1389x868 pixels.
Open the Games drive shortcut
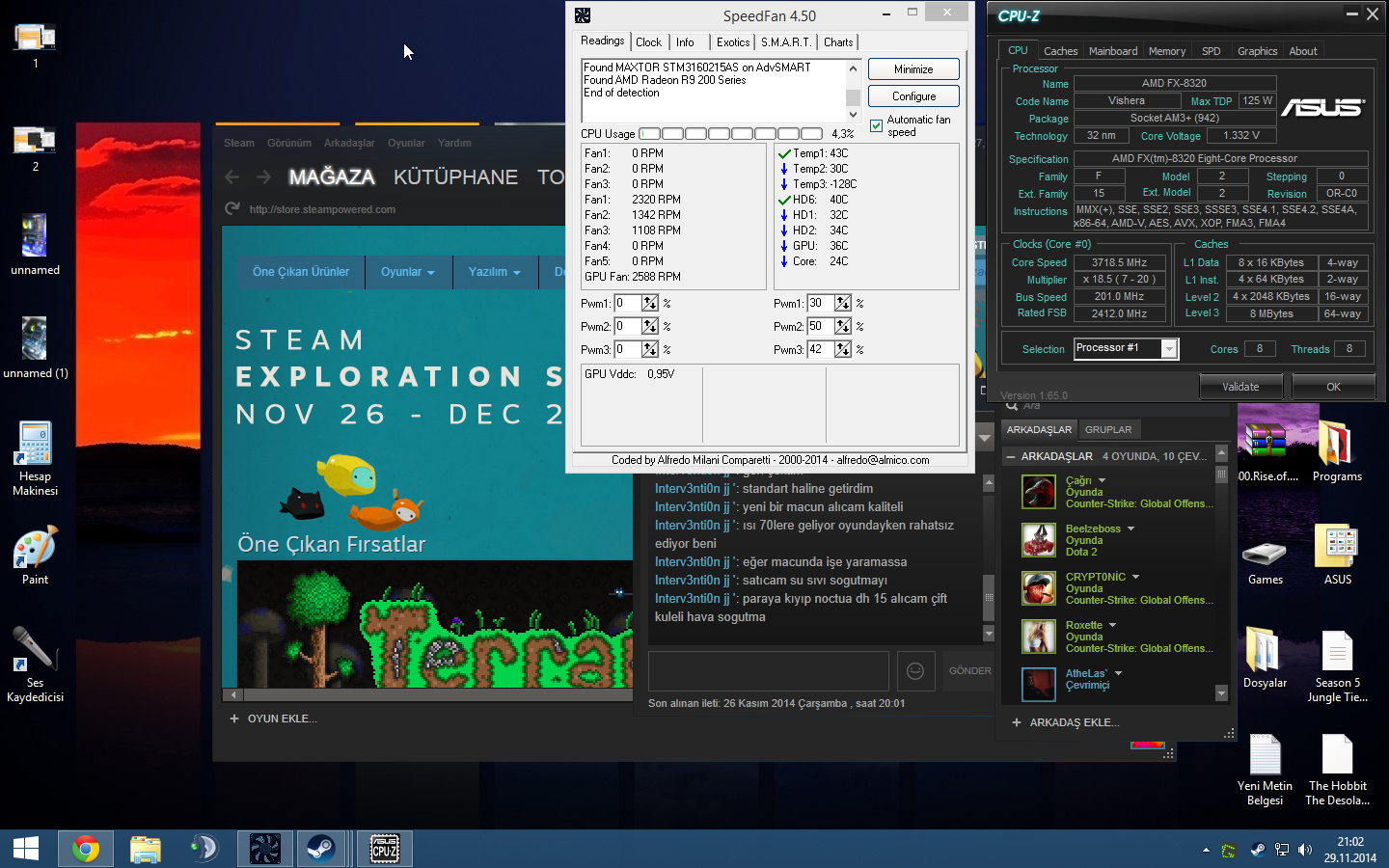[x=1266, y=562]
